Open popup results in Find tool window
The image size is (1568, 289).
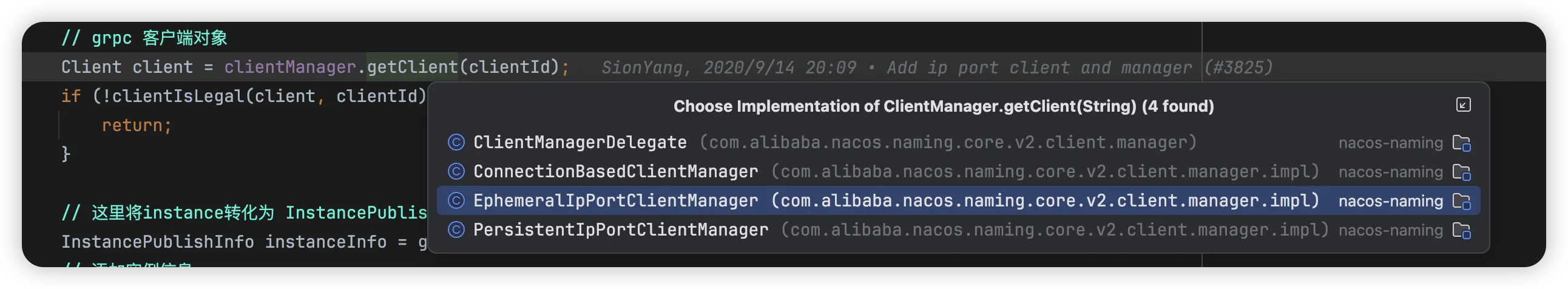(x=1463, y=104)
